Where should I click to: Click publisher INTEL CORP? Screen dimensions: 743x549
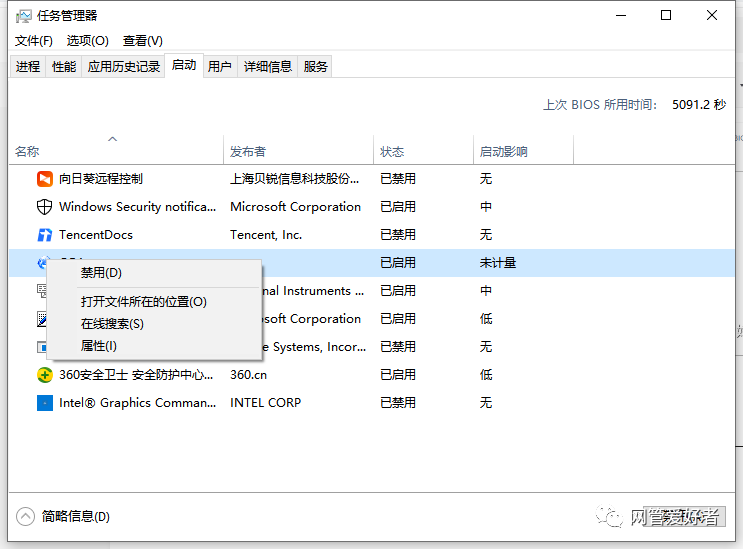(265, 403)
